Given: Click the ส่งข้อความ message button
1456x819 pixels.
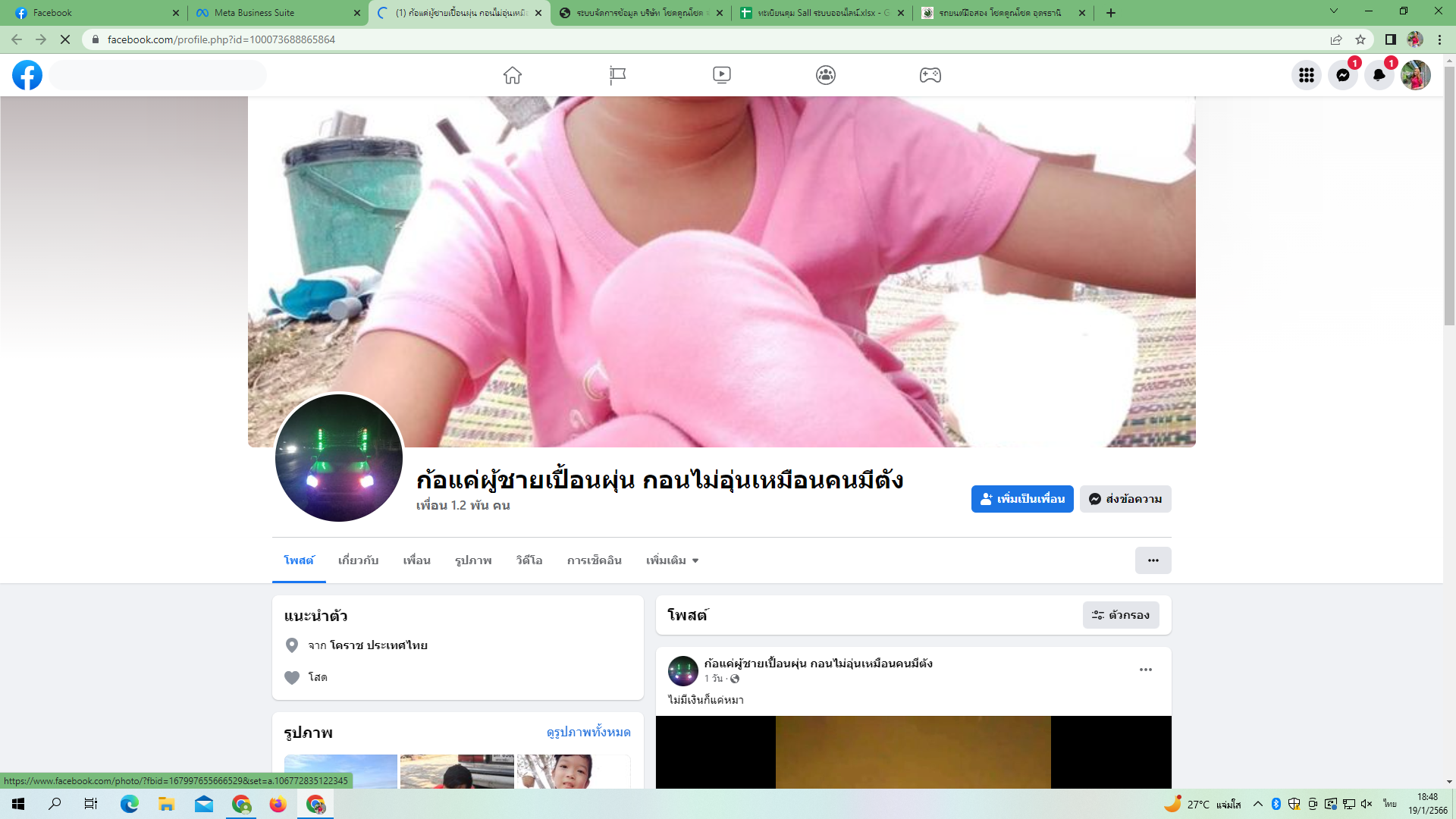Looking at the screenshot, I should point(1125,499).
